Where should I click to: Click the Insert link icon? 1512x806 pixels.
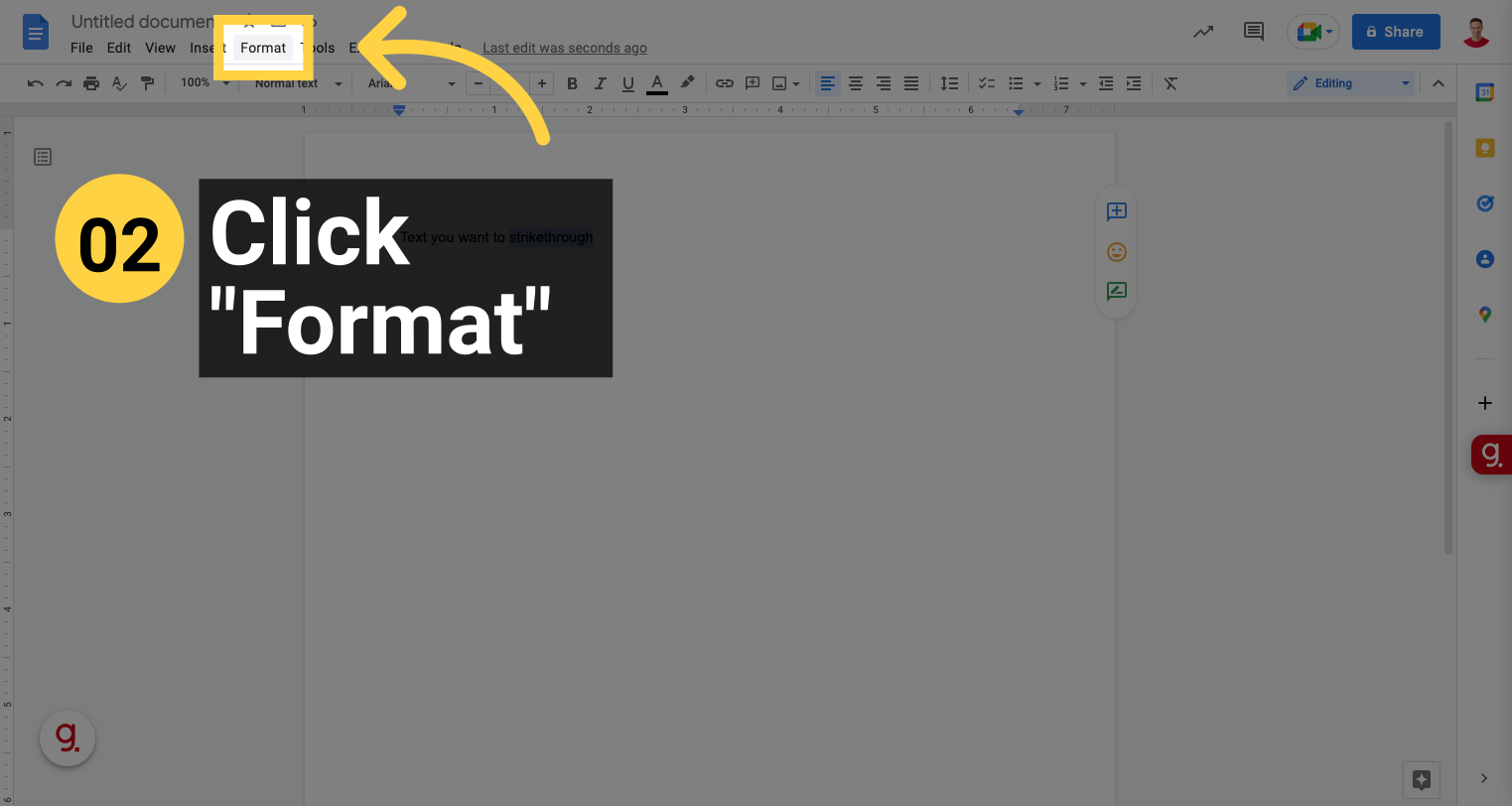tap(725, 83)
